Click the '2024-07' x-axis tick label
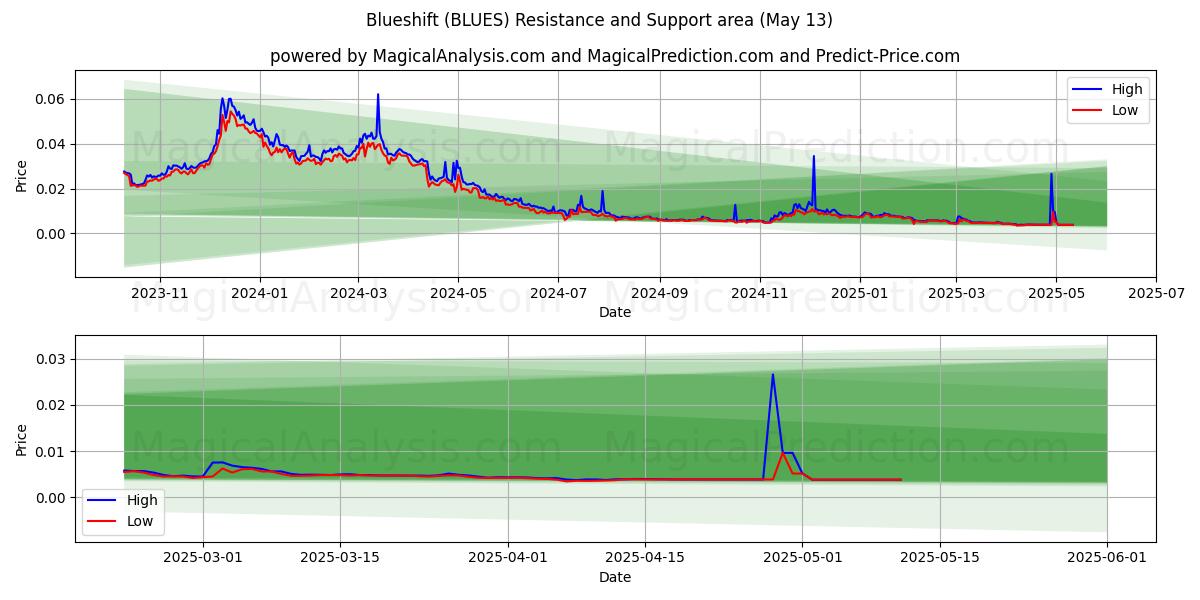This screenshot has width=1200, height=600. click(x=557, y=293)
